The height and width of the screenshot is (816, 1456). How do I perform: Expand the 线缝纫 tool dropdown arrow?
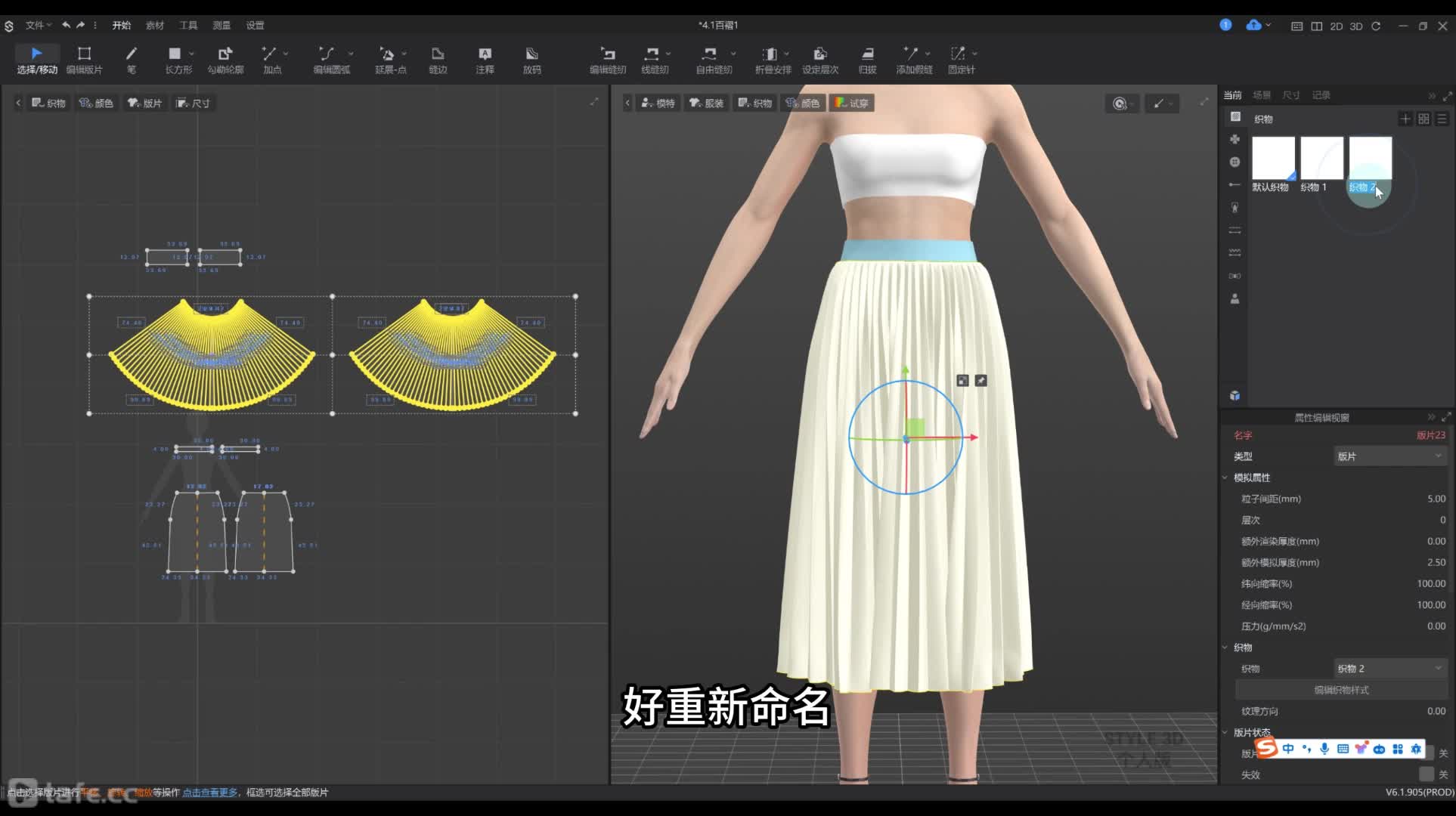pyautogui.click(x=669, y=54)
